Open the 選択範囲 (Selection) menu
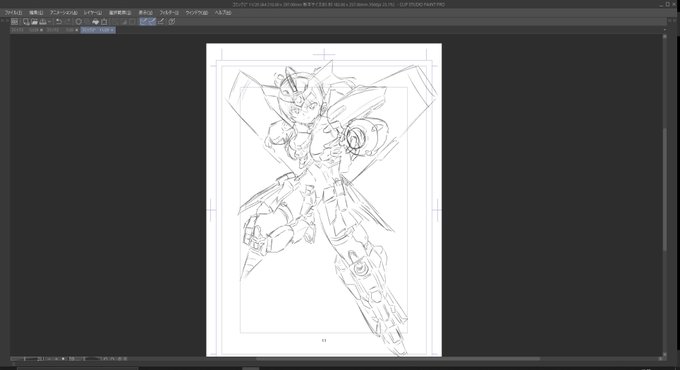This screenshot has width=680, height=370. coord(120,13)
